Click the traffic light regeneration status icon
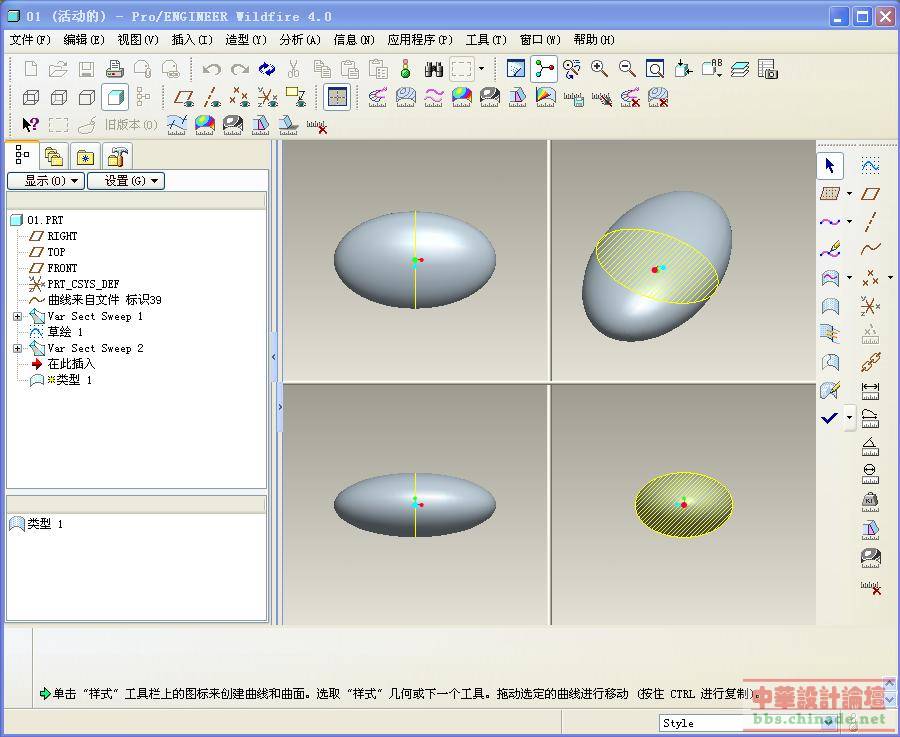Image resolution: width=900 pixels, height=737 pixels. (406, 69)
